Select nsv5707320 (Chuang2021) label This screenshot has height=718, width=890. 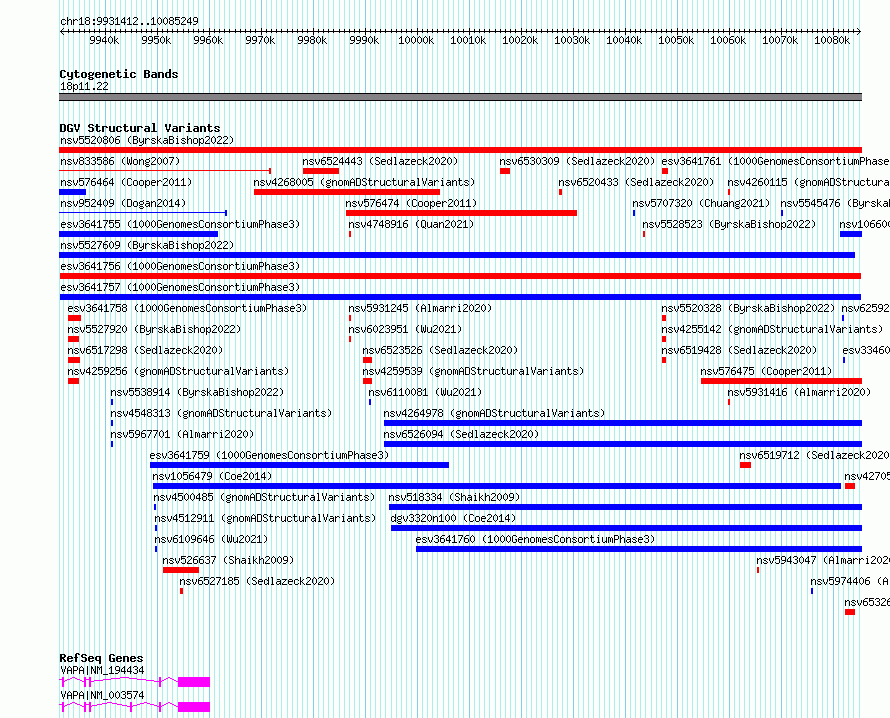click(701, 203)
